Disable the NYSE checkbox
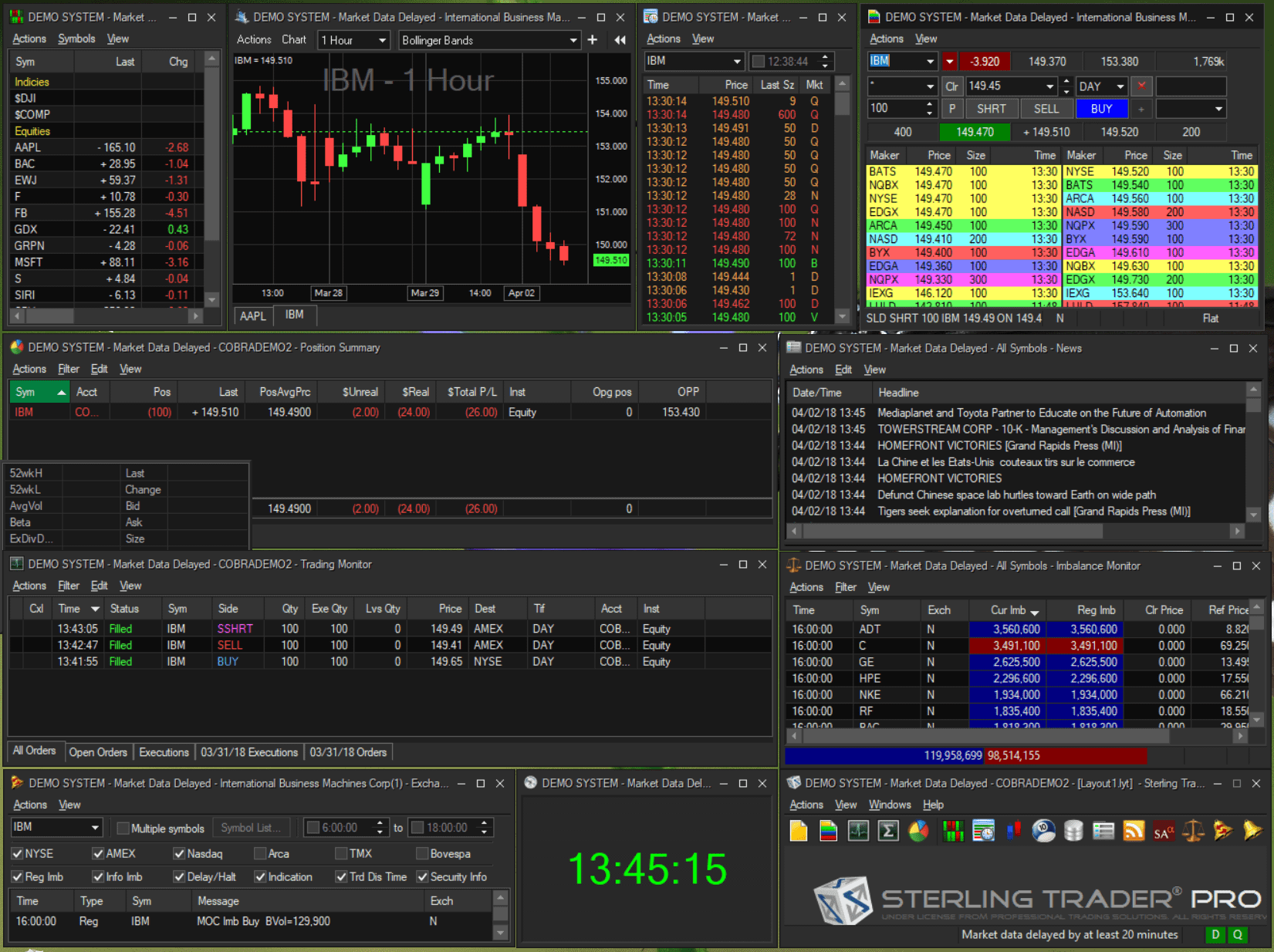 (17, 853)
